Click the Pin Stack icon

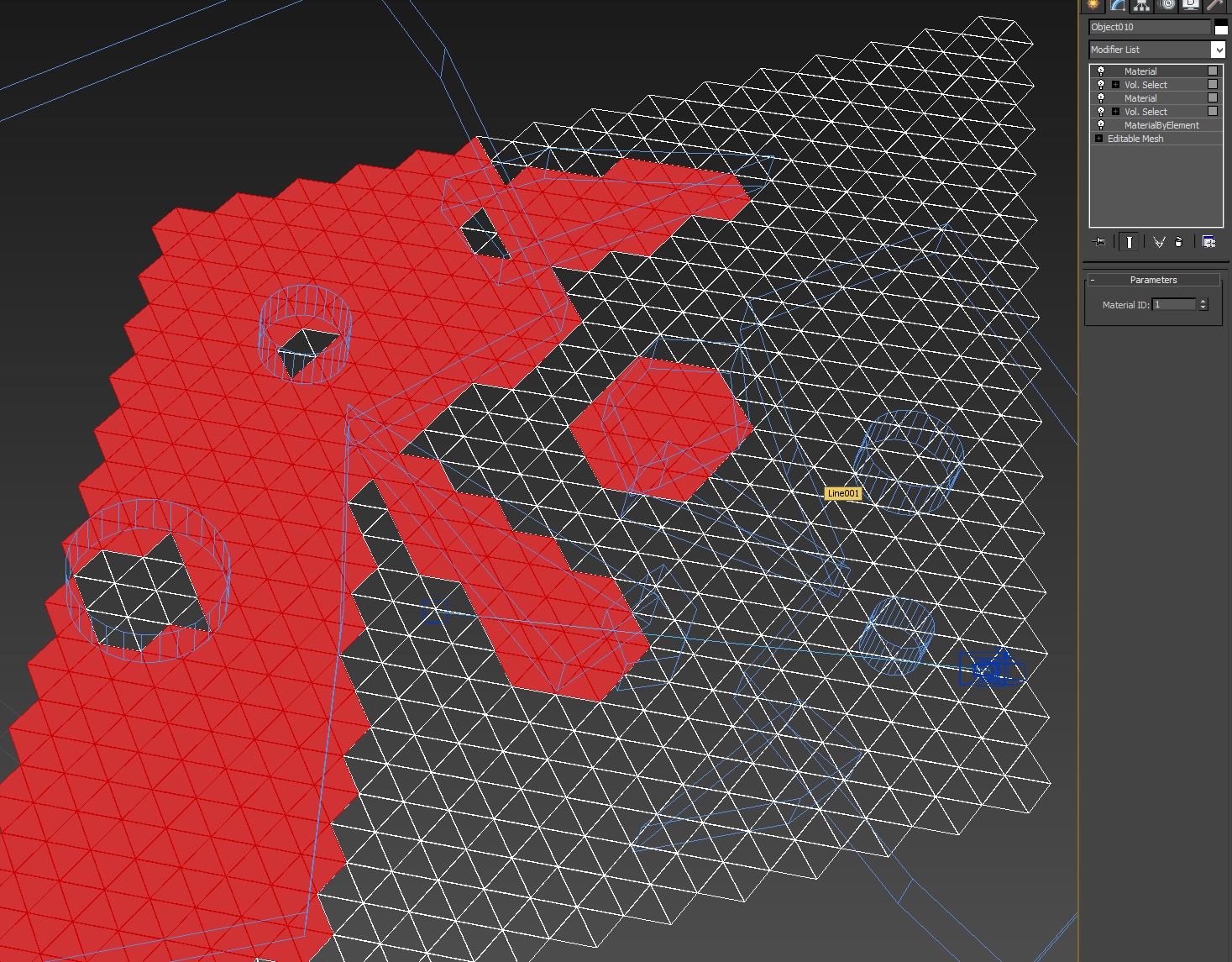coord(1099,242)
